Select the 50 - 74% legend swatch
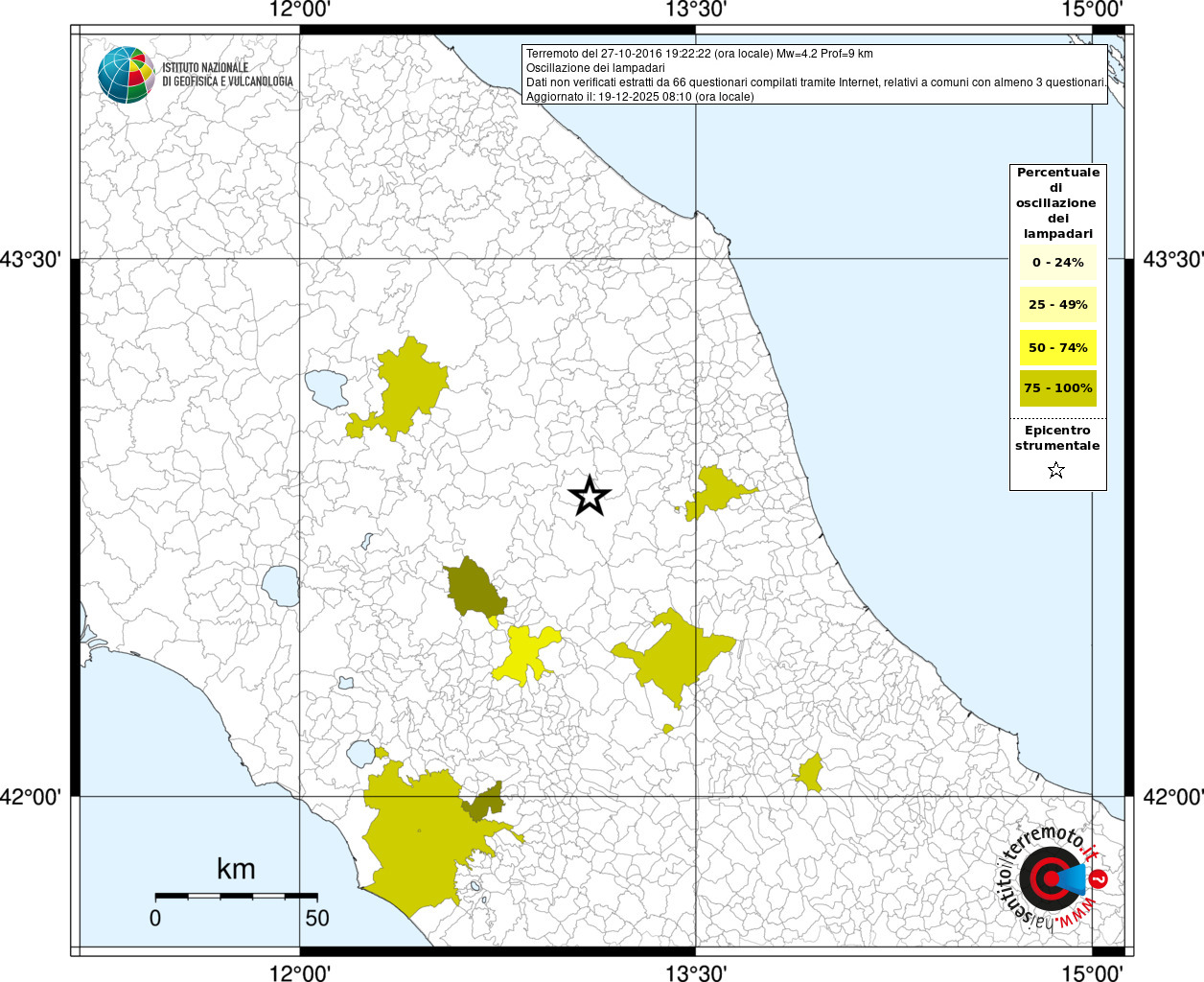 pos(1058,347)
